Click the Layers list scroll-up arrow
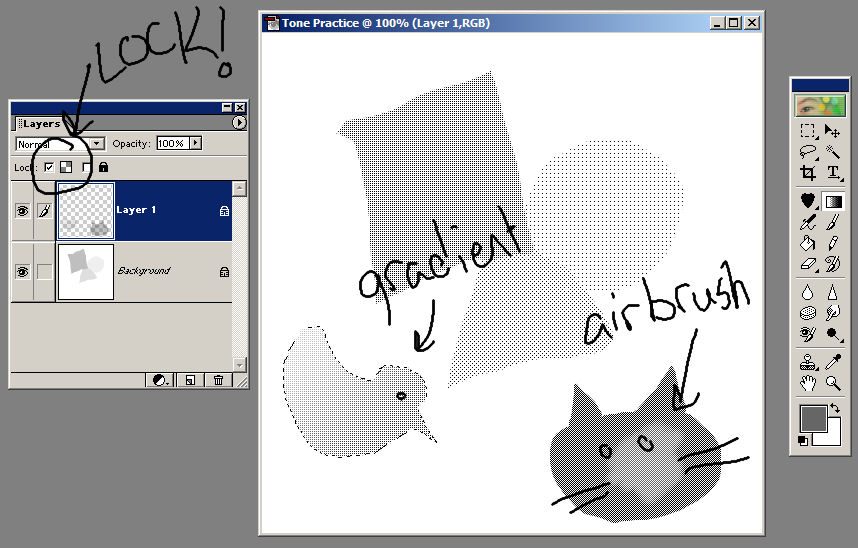The height and width of the screenshot is (548, 858). (240, 189)
